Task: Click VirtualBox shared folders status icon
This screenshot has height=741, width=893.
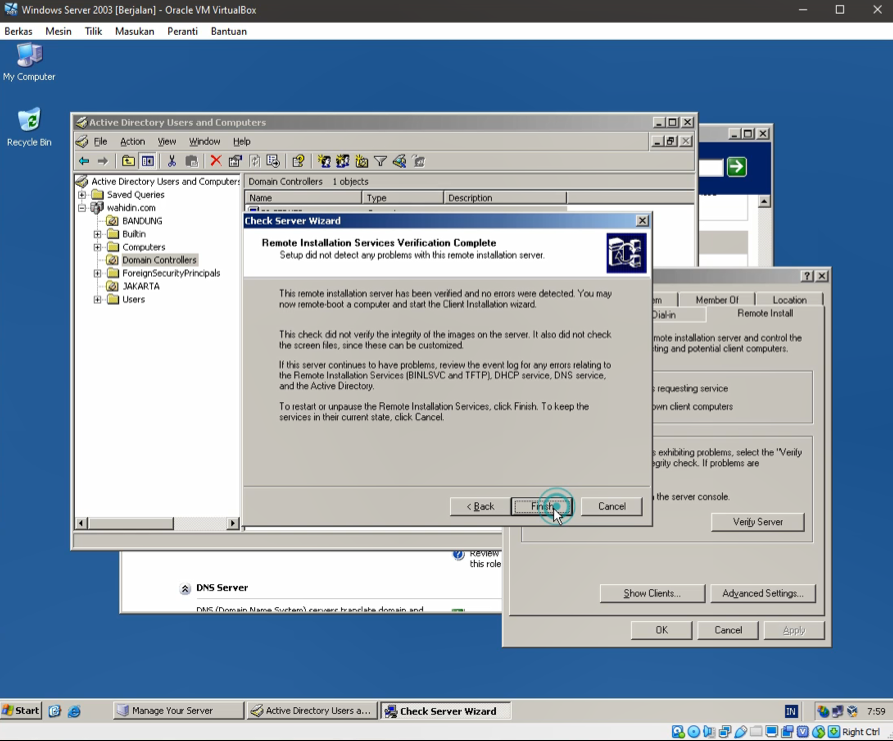Action: (x=756, y=732)
